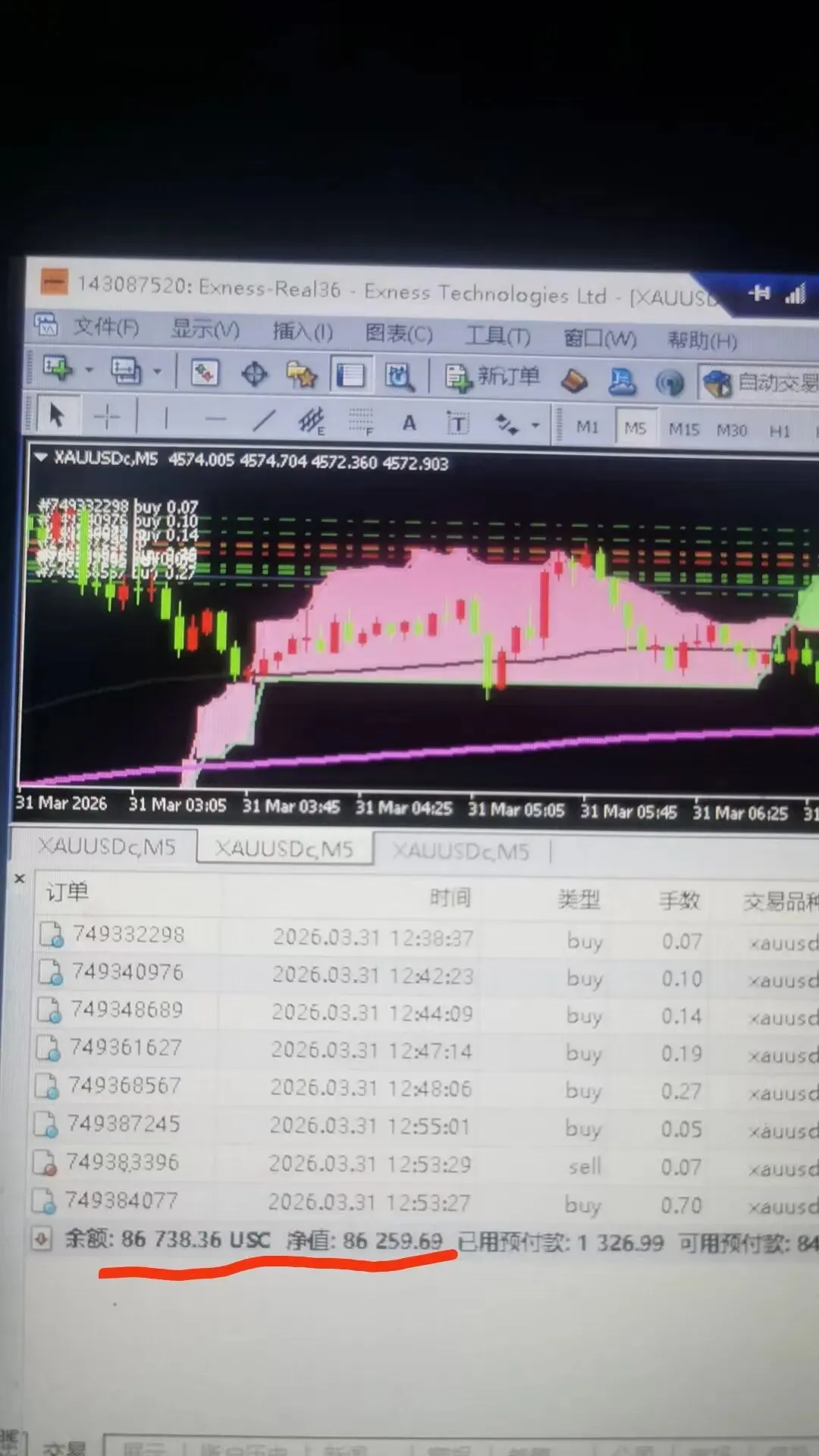Select the Arrows objects tool
Image resolution: width=819 pixels, height=1456 pixels.
(506, 425)
